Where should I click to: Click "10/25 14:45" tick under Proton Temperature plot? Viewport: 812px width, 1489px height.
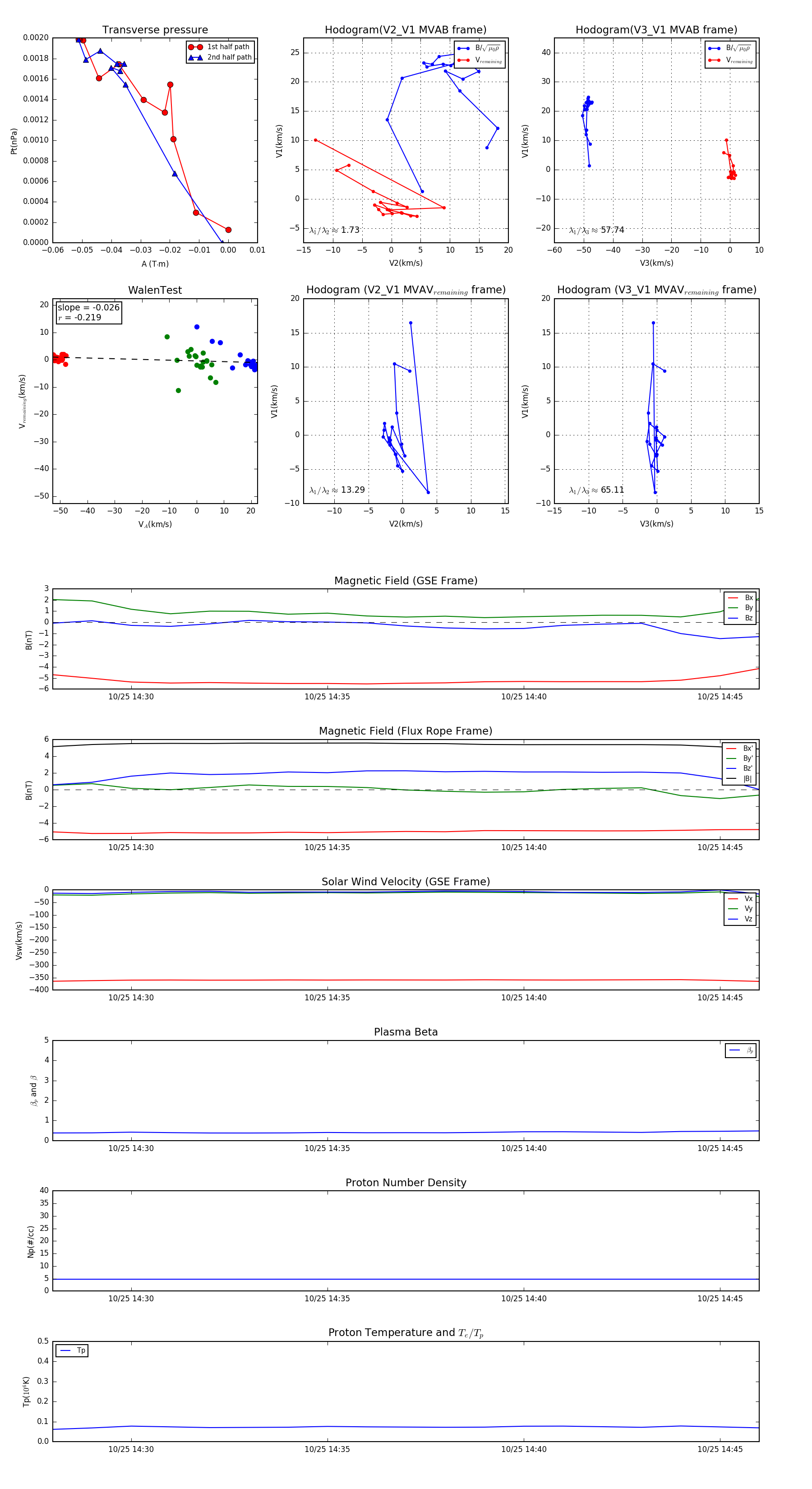click(x=720, y=1449)
